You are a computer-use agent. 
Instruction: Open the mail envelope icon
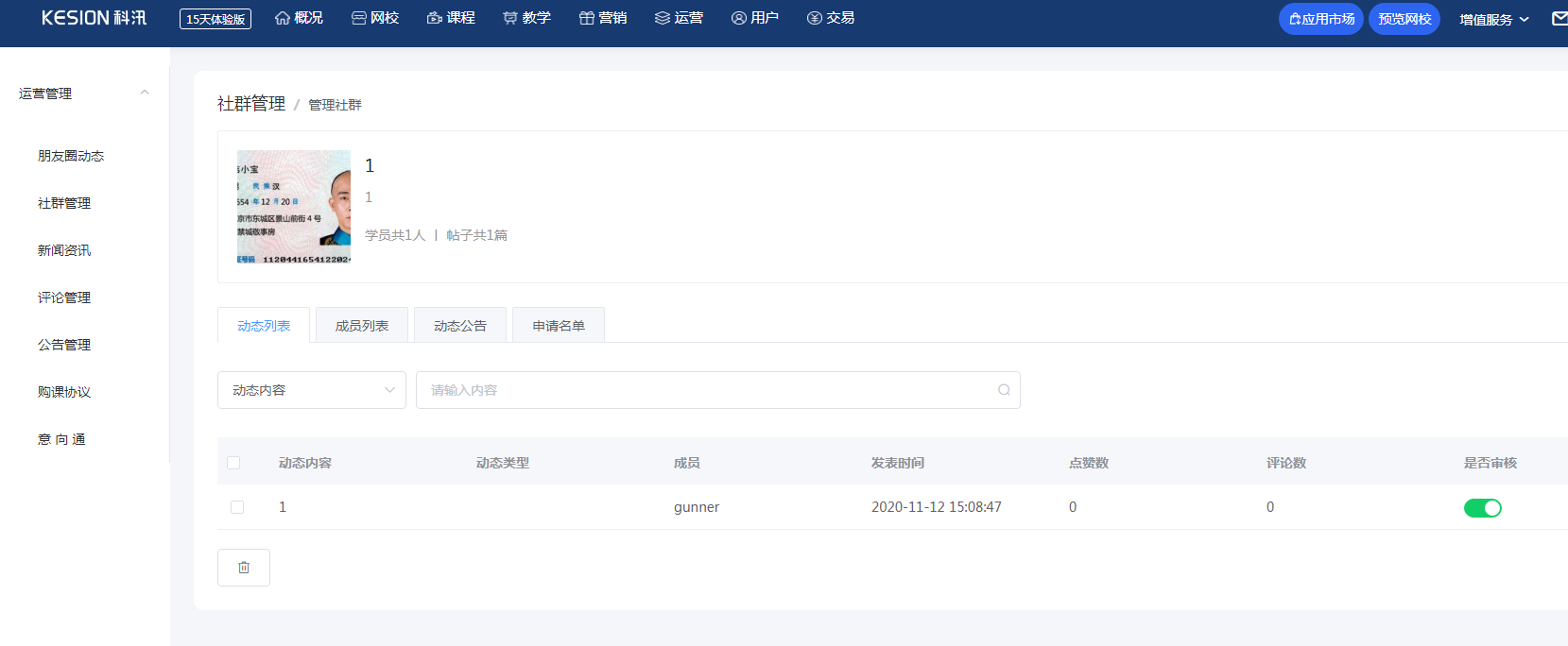1559,19
